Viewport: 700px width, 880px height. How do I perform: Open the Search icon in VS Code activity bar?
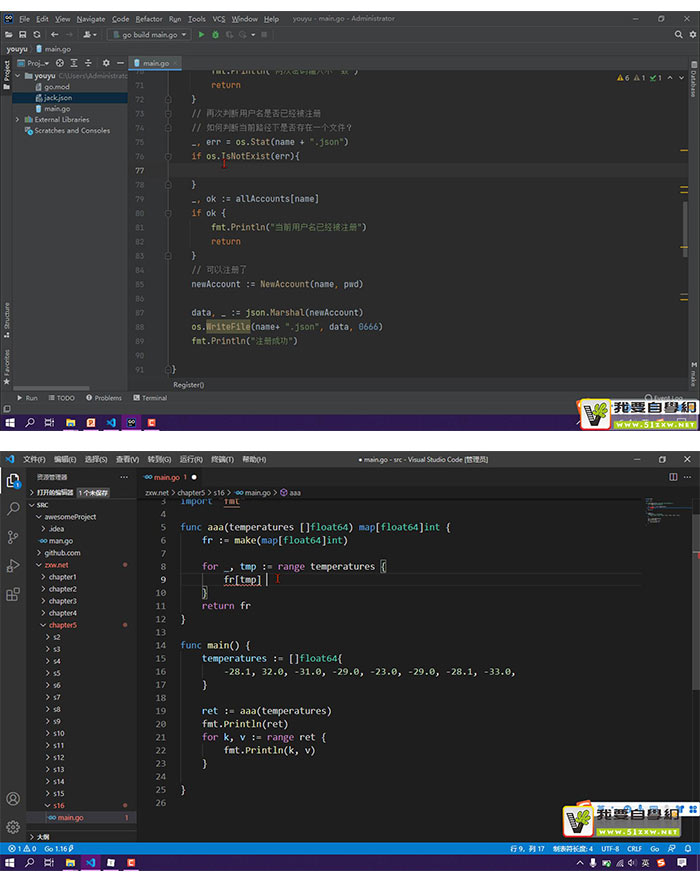tap(13, 509)
